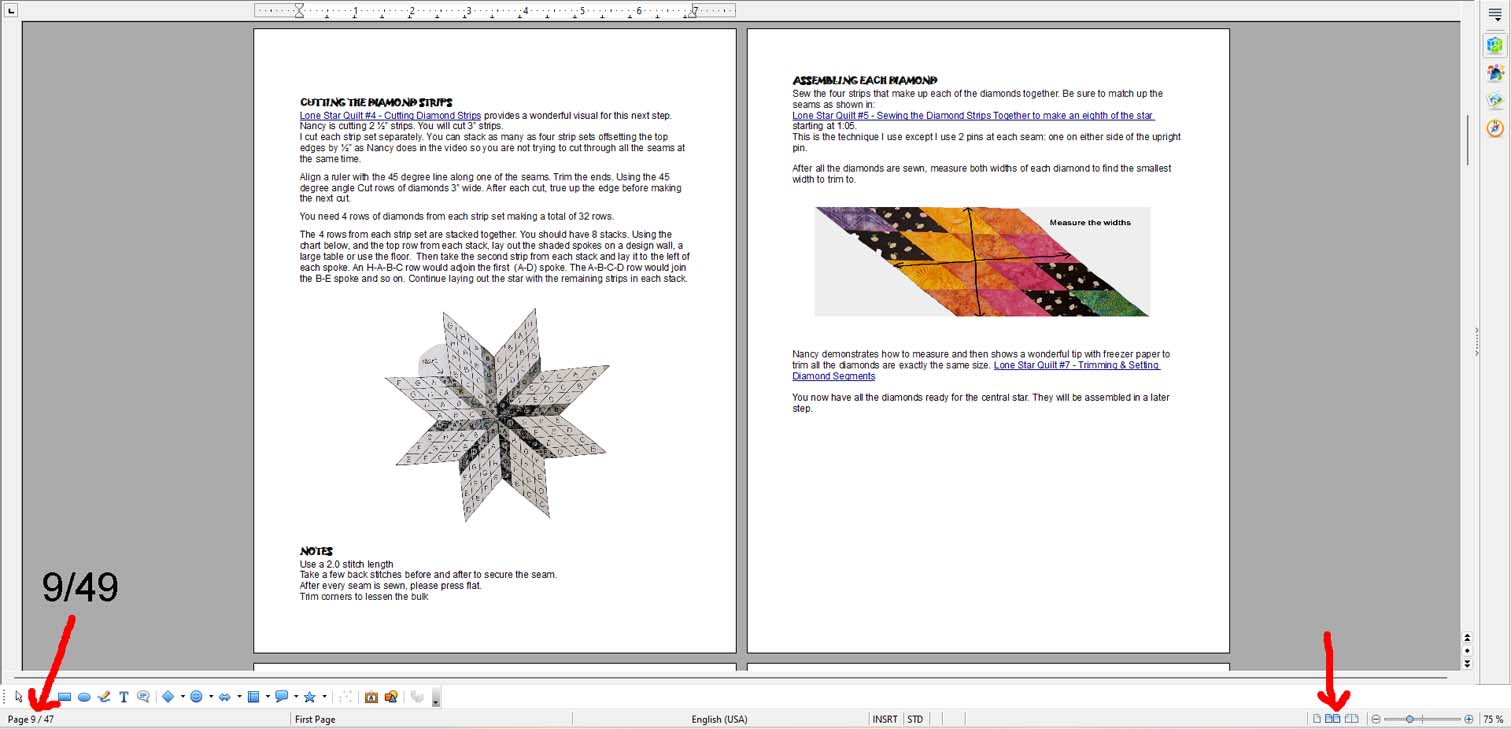Viewport: 1511px width, 729px height.
Task: Switch to book view layout
Action: coord(1352,719)
